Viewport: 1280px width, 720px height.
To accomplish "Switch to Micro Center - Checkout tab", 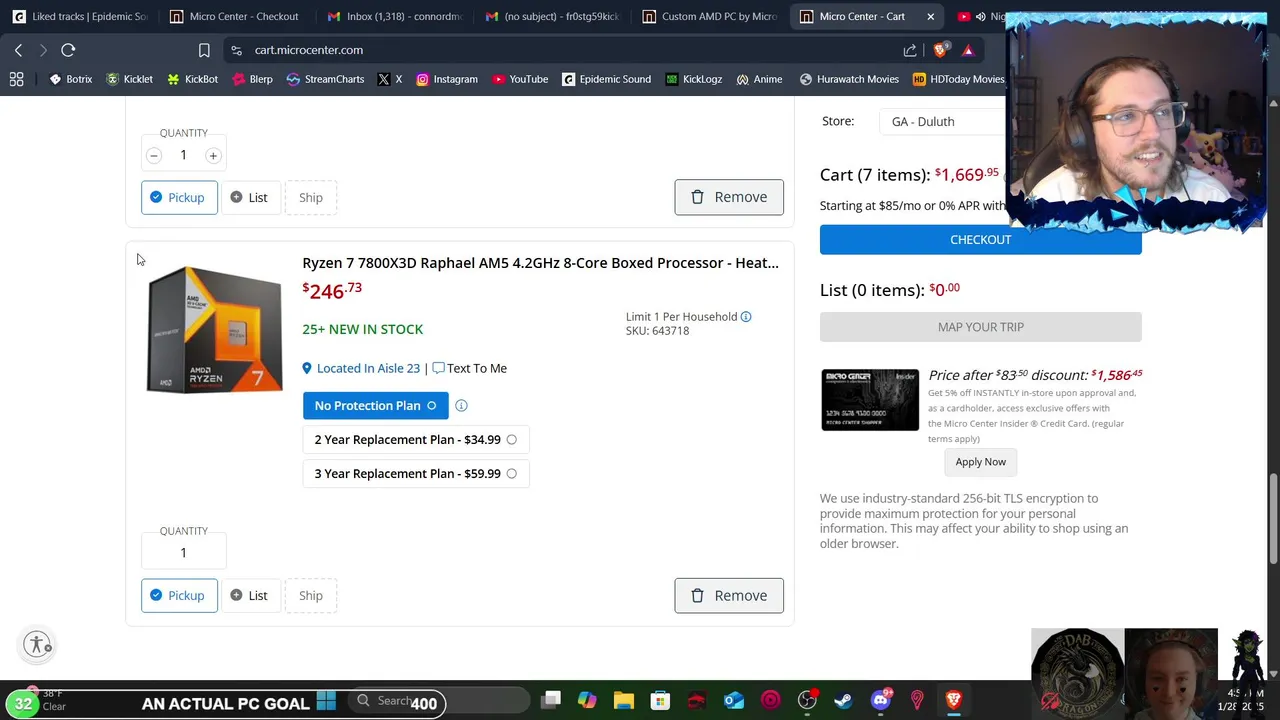I will [234, 16].
